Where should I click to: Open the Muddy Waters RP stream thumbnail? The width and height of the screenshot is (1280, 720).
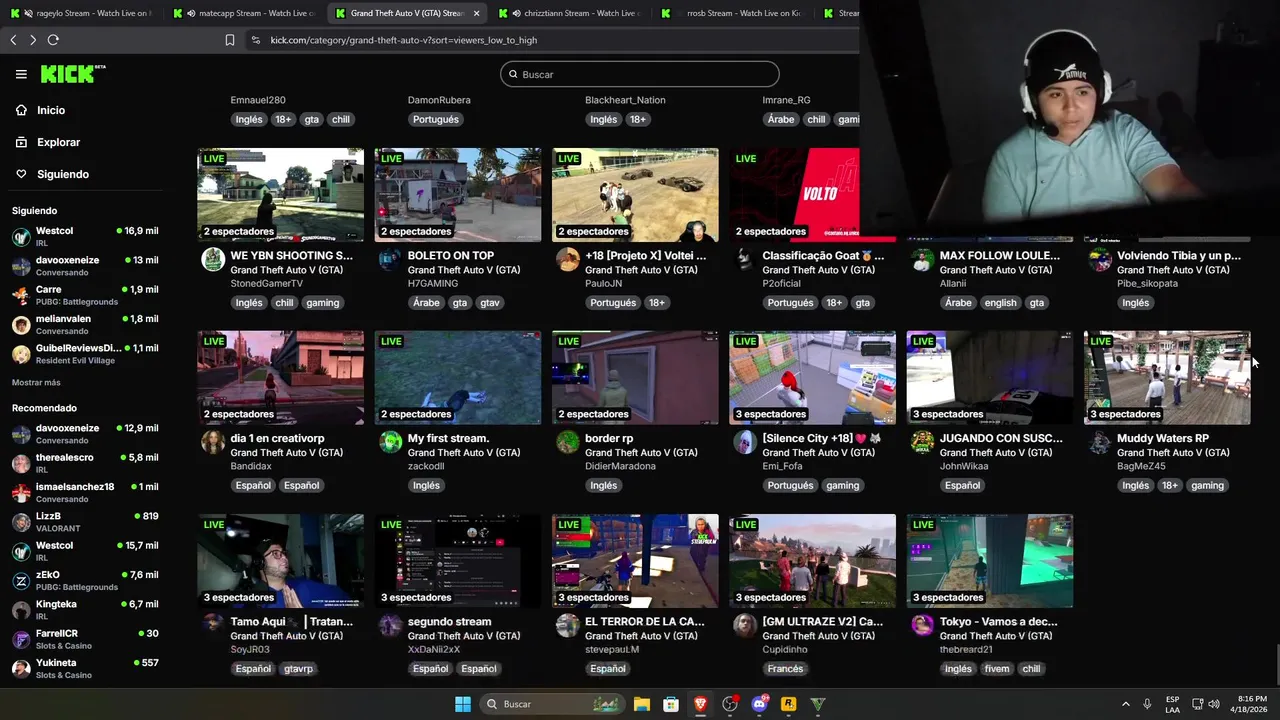(x=1167, y=378)
